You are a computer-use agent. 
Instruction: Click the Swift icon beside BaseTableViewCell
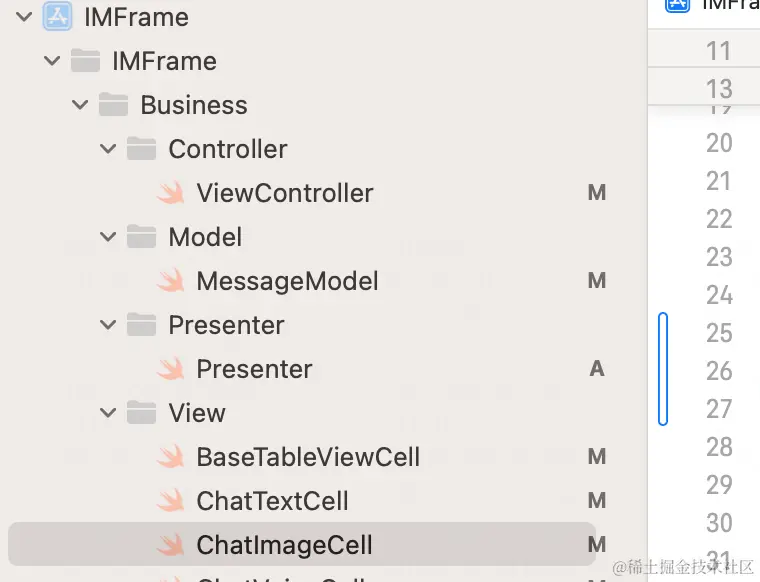click(171, 457)
